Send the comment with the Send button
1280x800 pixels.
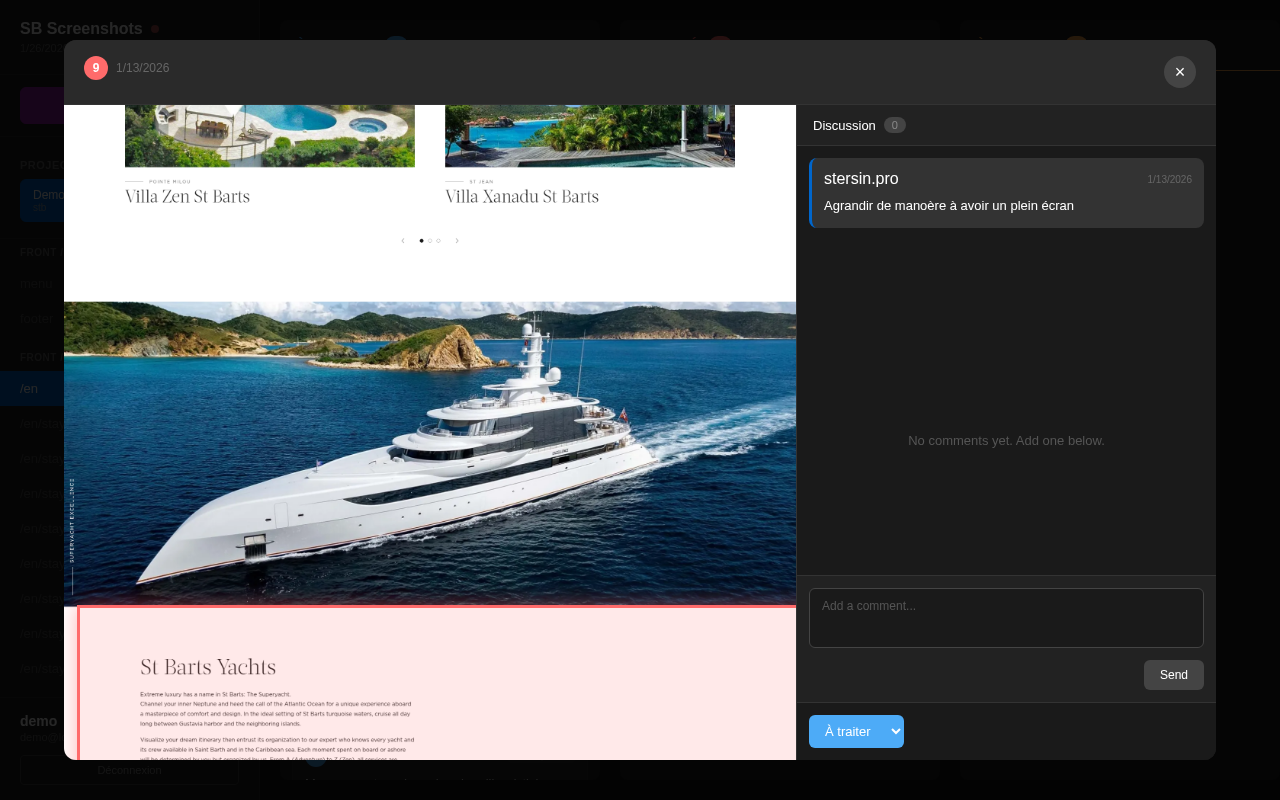coord(1174,675)
